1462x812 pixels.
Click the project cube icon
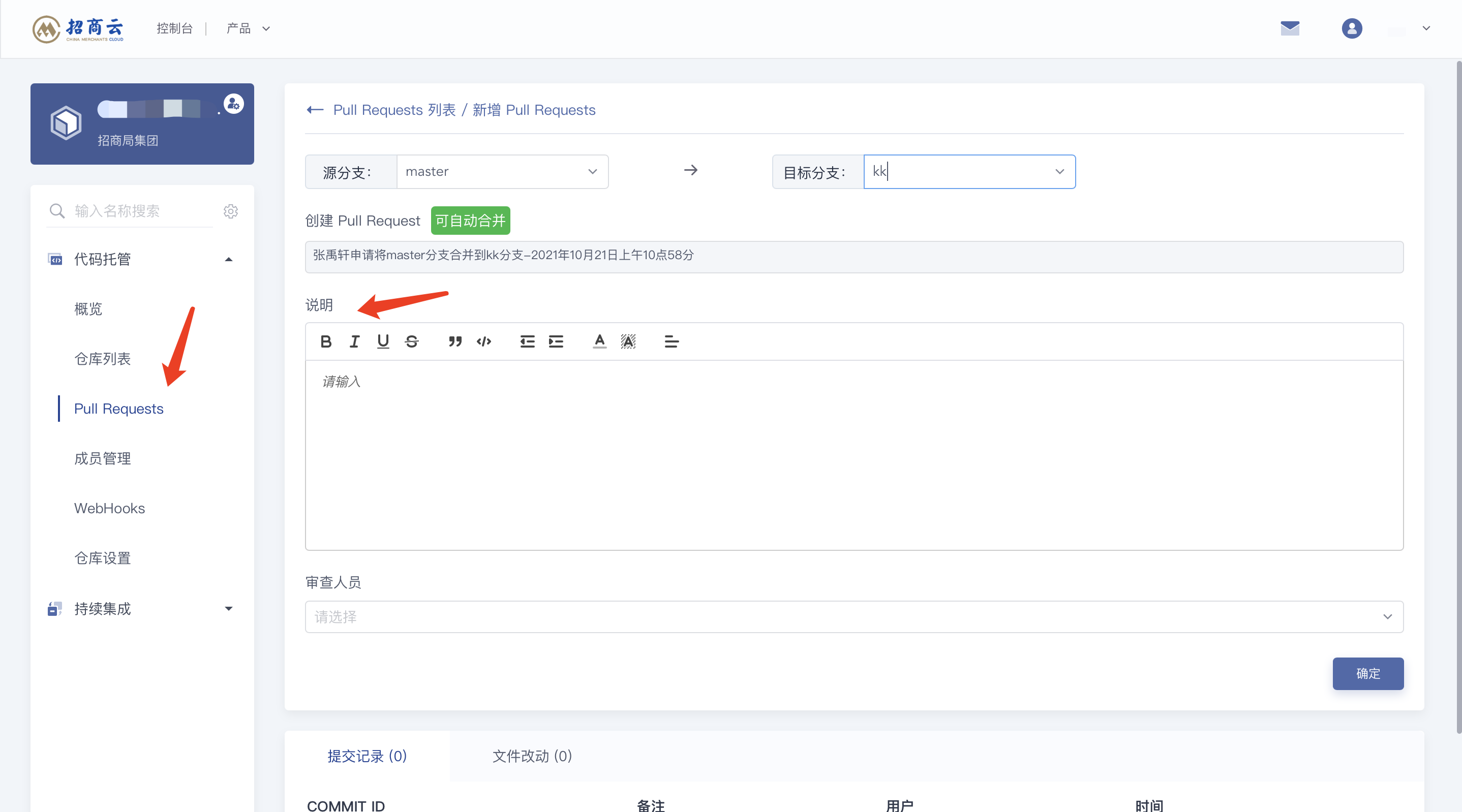(66, 122)
